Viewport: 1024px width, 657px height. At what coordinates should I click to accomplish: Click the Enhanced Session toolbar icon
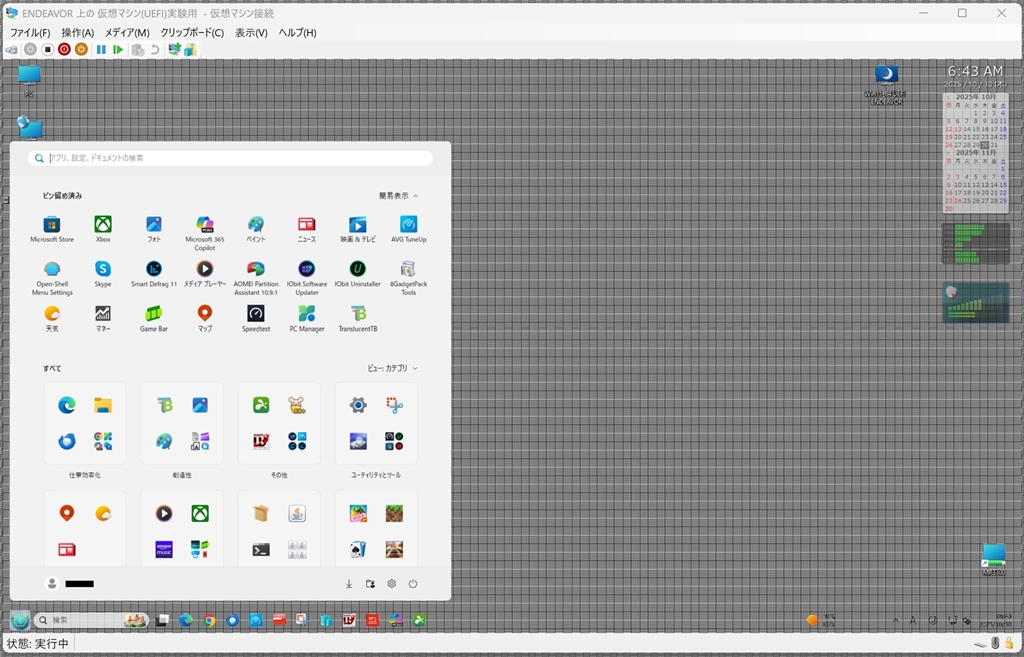point(174,50)
